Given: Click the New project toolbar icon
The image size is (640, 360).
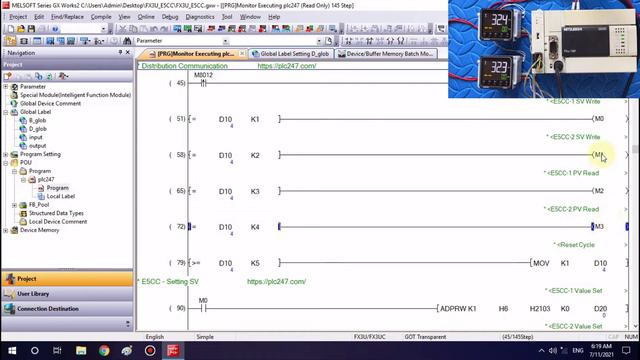Looking at the screenshot, I should pos(11,29).
